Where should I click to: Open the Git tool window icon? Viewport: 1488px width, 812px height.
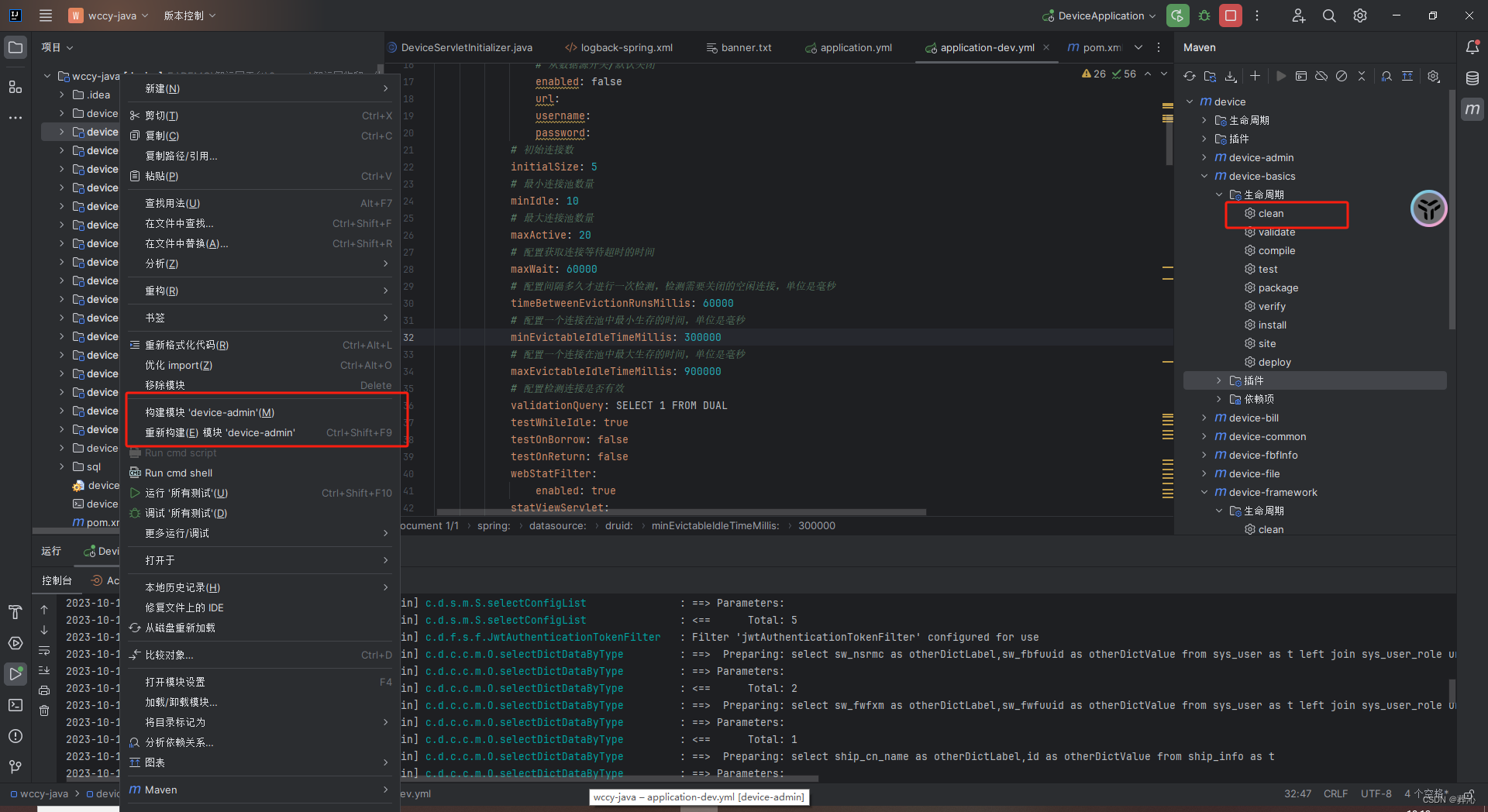tap(15, 767)
